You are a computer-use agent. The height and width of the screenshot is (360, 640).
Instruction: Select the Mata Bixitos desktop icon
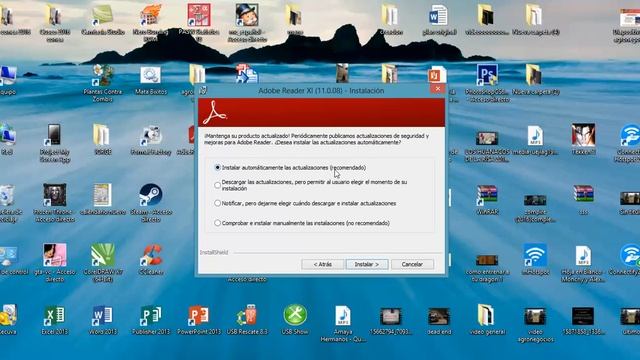click(151, 81)
